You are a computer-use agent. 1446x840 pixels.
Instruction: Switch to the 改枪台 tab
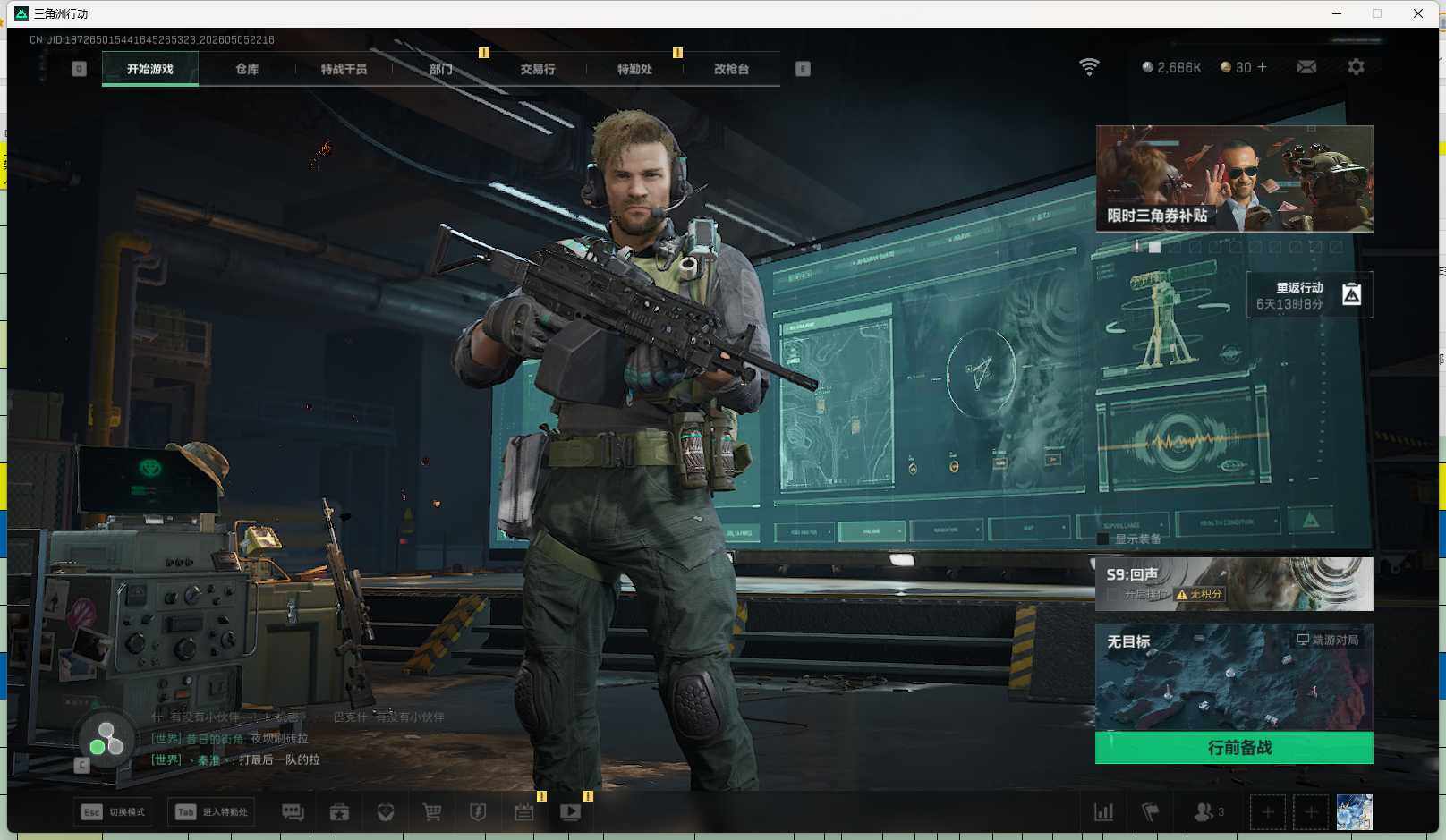pyautogui.click(x=731, y=69)
